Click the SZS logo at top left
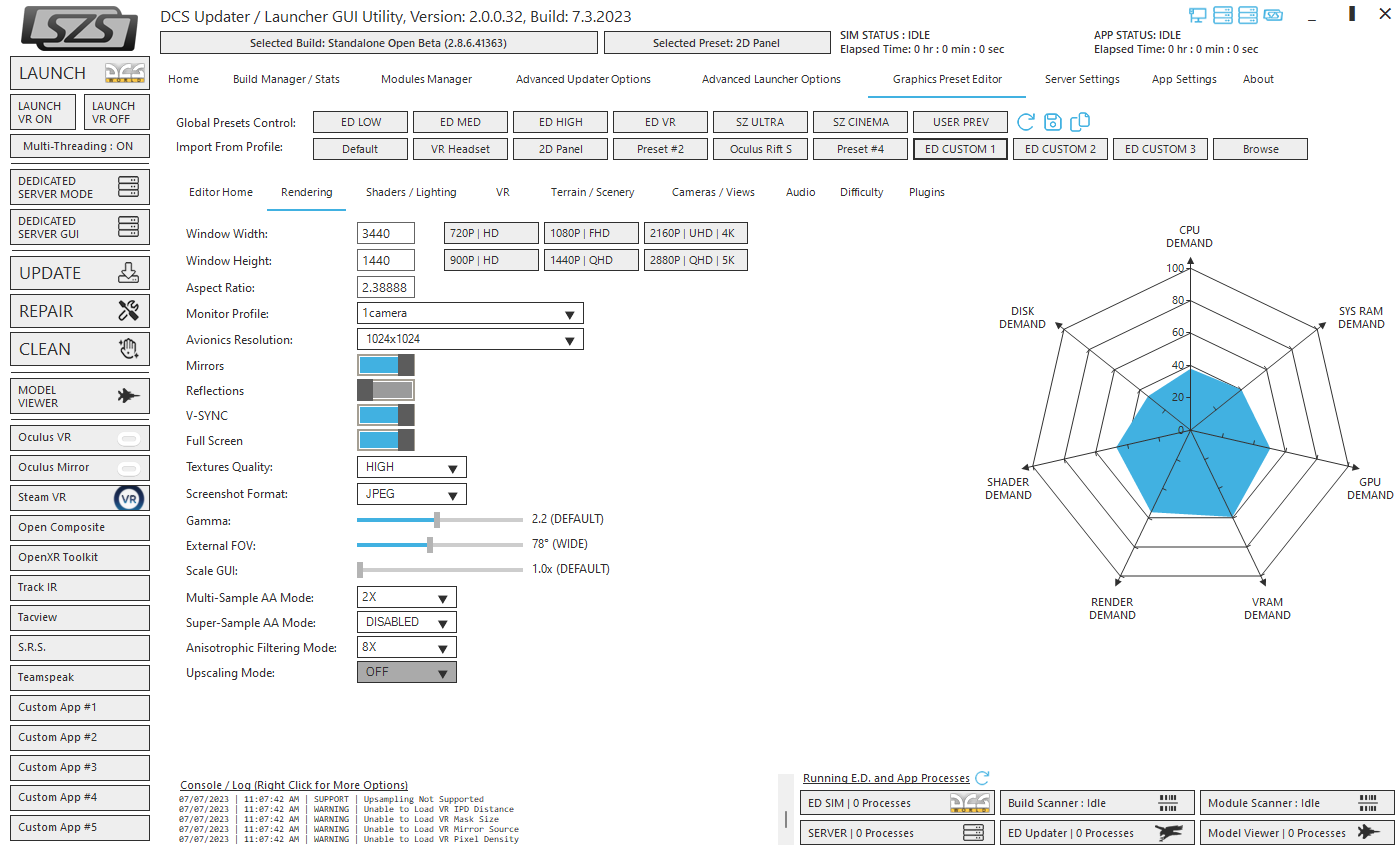Viewport: 1400px width, 850px height. click(80, 28)
